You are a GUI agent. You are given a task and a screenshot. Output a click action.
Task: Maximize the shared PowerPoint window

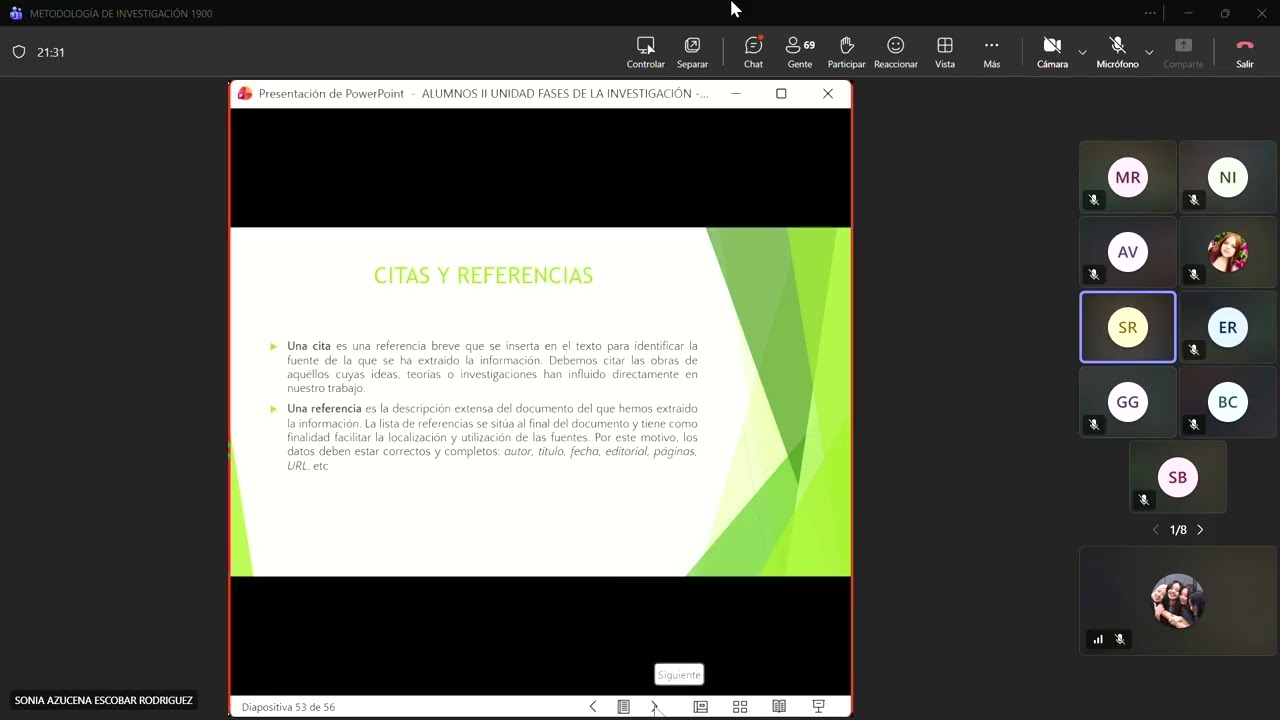pos(781,93)
